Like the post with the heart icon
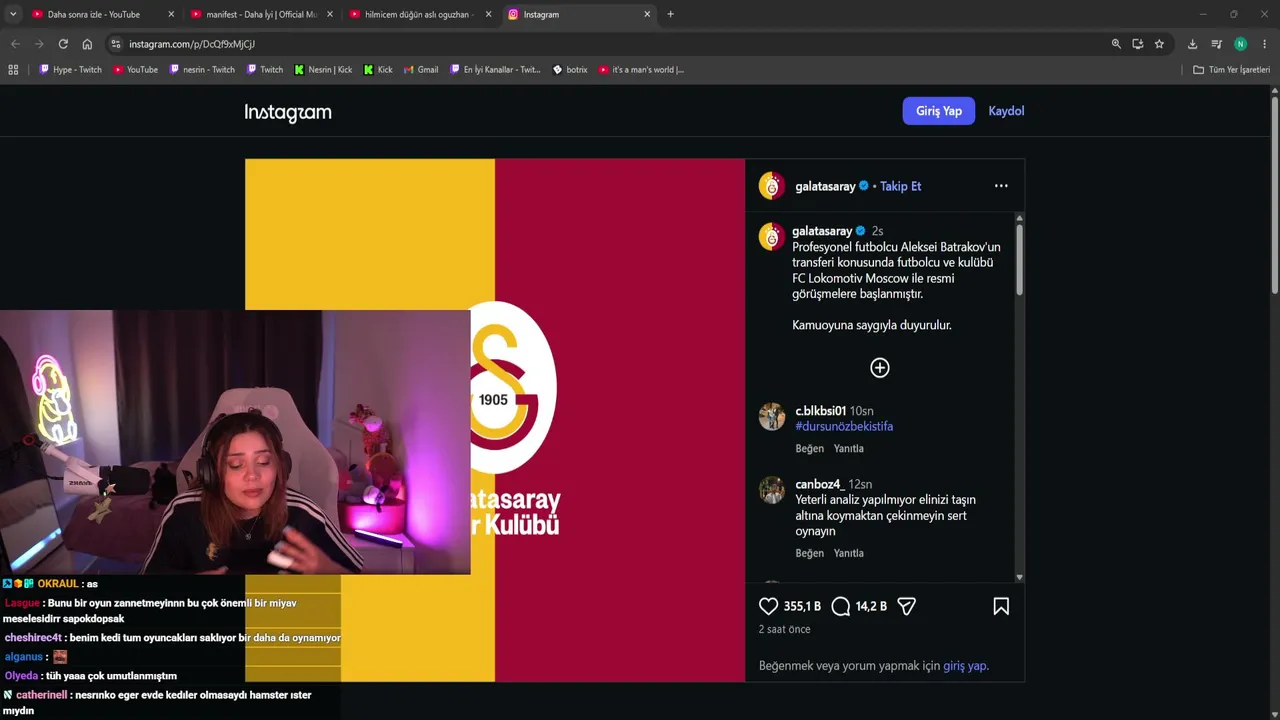 point(768,606)
